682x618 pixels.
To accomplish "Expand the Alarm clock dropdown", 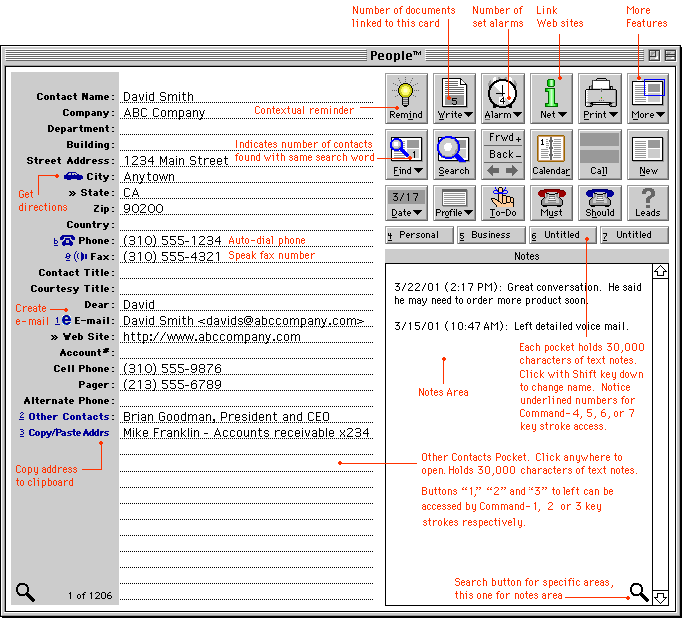I will click(502, 98).
